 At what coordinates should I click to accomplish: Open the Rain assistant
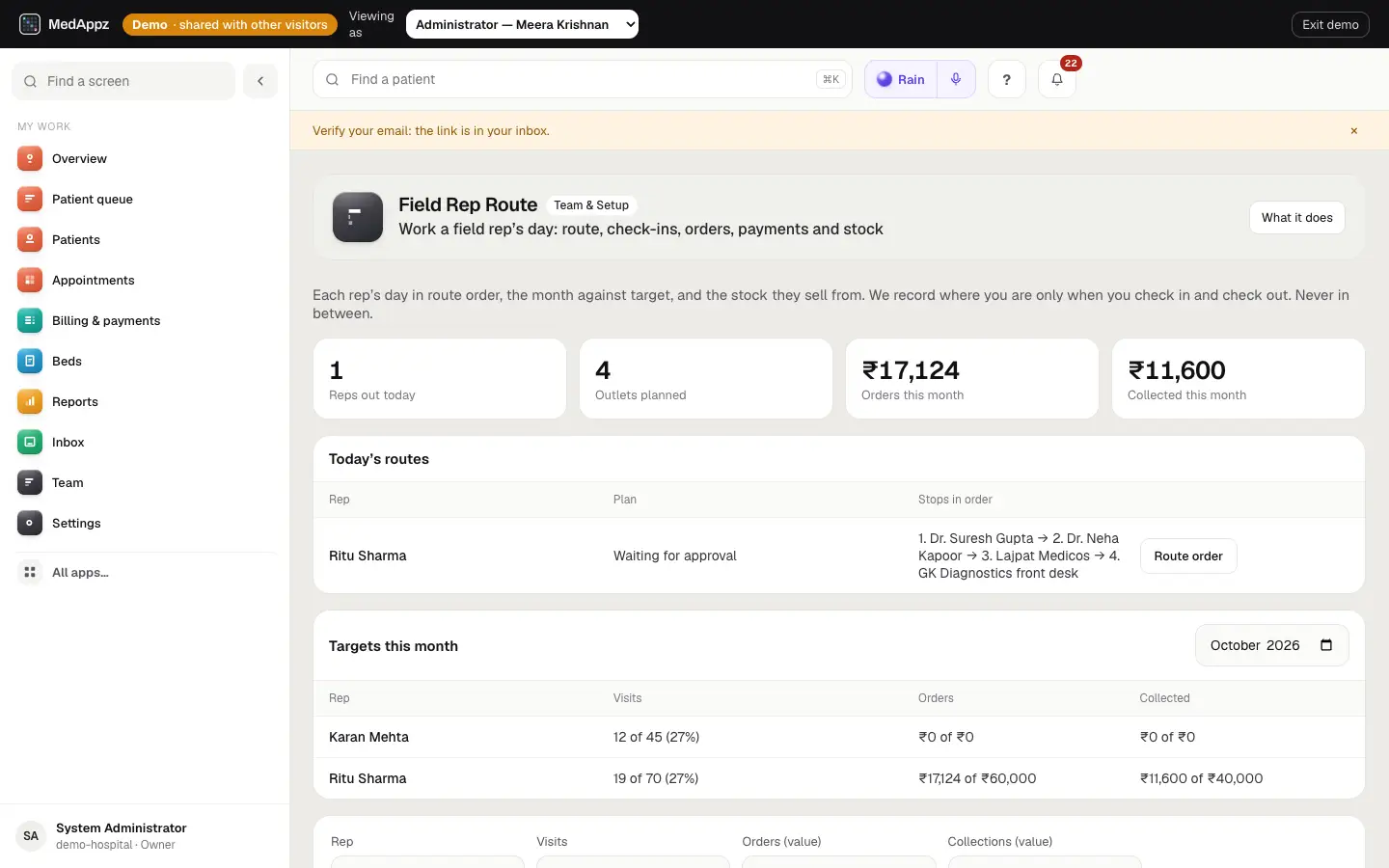point(901,79)
